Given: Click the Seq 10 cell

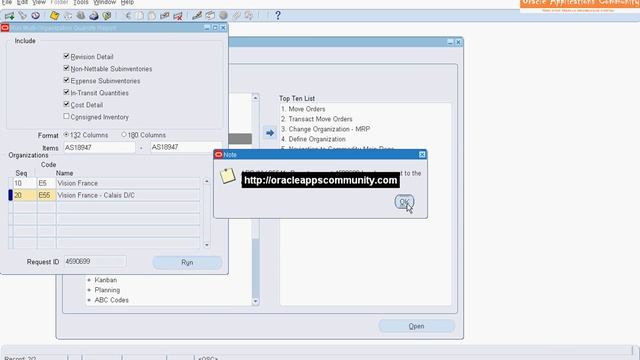Looking at the screenshot, I should 24,183.
